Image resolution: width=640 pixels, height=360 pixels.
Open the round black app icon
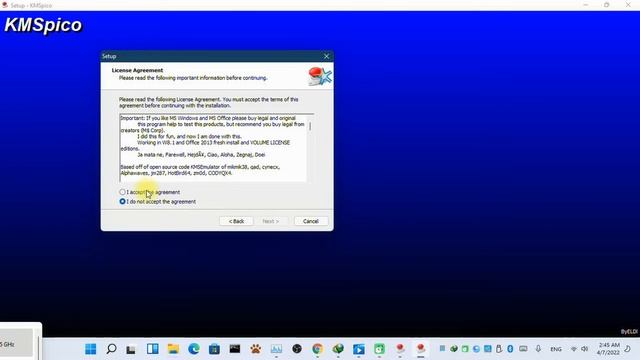click(297, 349)
